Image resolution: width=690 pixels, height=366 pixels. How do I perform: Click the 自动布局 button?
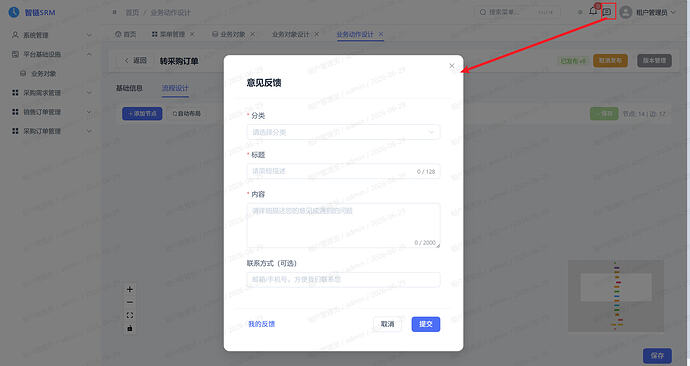pos(187,113)
